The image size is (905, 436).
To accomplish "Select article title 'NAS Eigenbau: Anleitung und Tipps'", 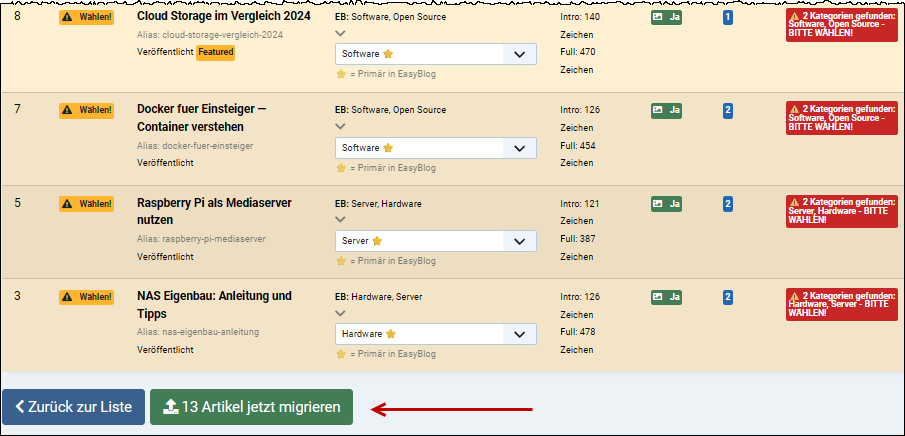I will [x=214, y=304].
